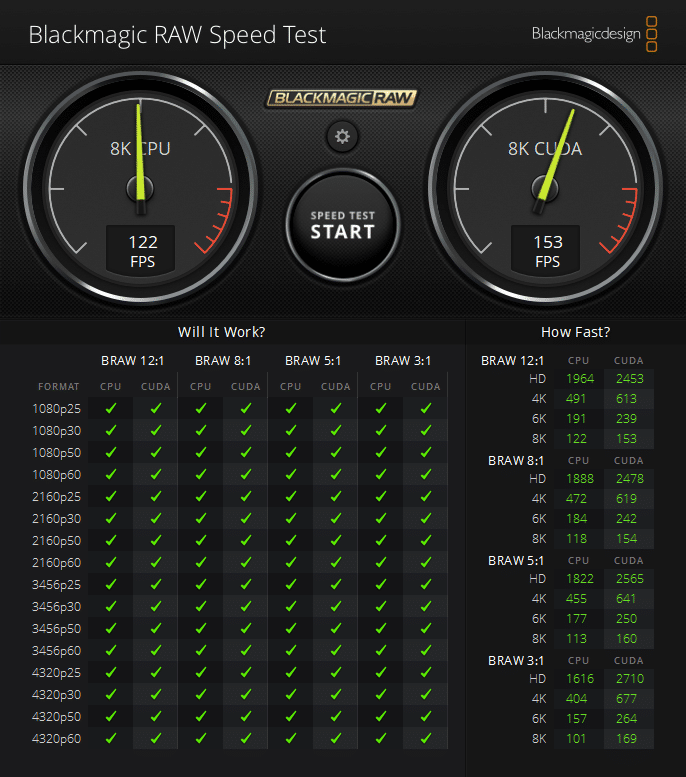Click the 122 FPS readout
Image resolution: width=686 pixels, height=777 pixels.
coord(143,251)
